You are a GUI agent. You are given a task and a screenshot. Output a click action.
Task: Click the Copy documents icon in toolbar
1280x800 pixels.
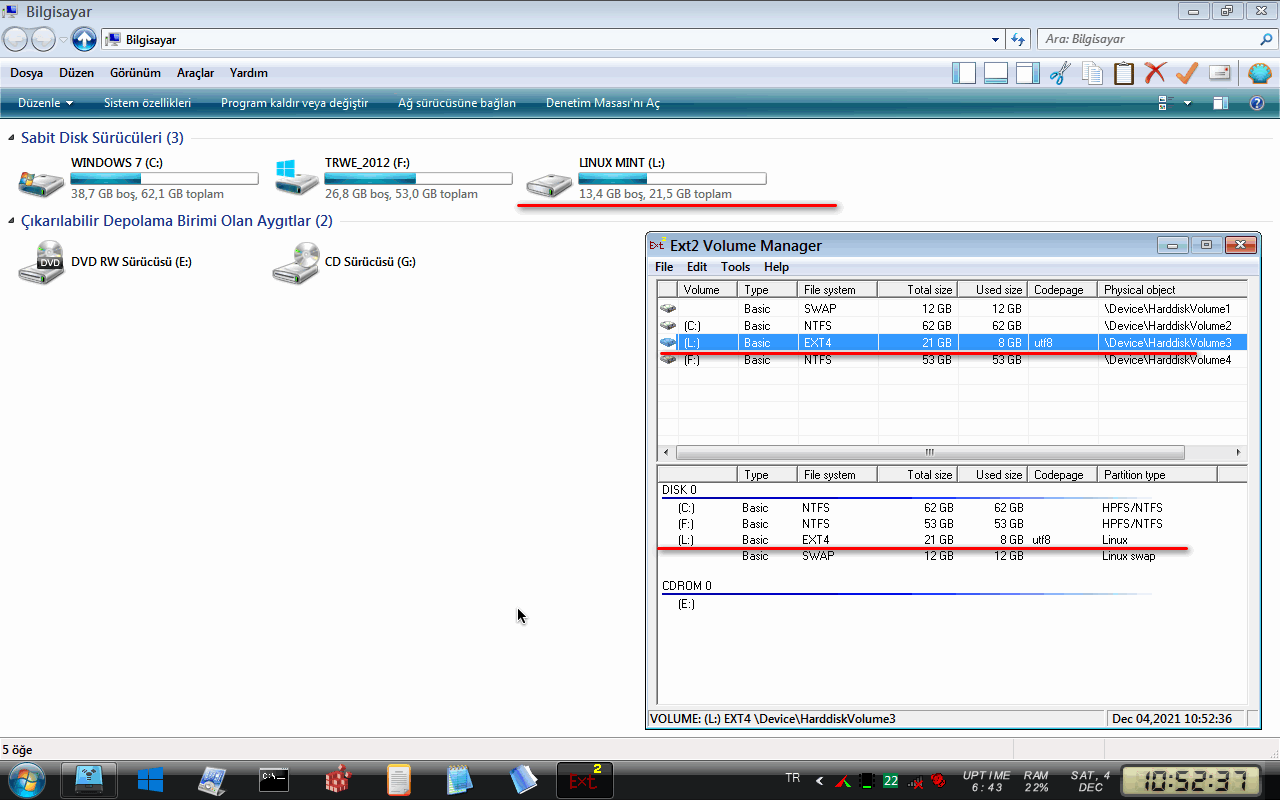coord(1092,73)
